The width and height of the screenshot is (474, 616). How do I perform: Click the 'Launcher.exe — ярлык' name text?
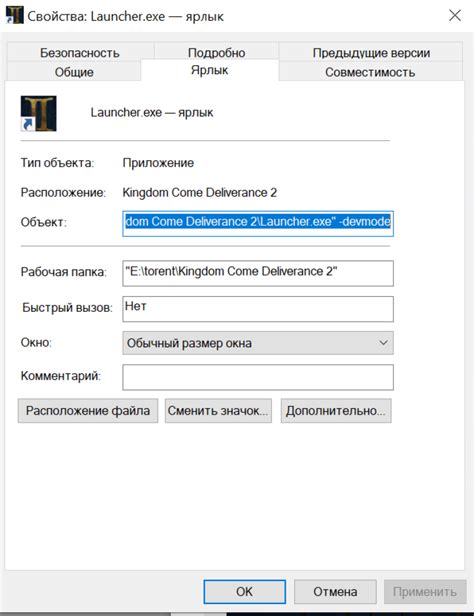(x=152, y=113)
